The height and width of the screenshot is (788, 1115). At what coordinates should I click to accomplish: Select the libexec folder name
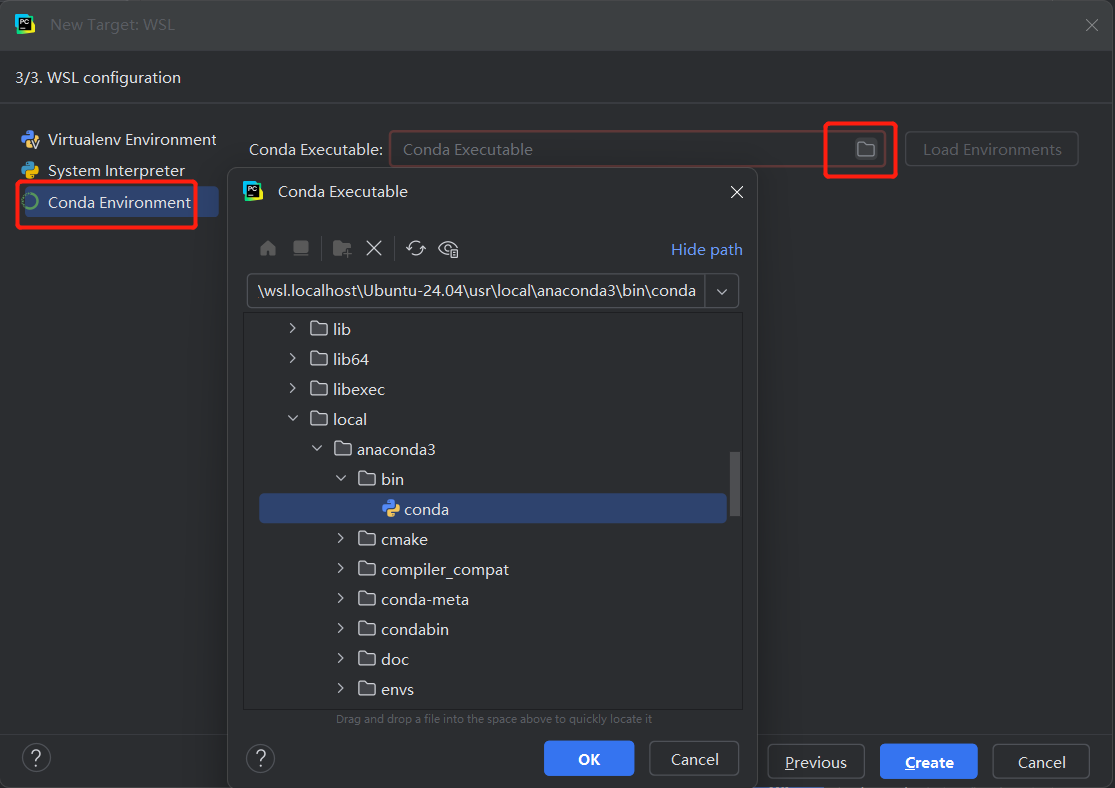tap(358, 389)
